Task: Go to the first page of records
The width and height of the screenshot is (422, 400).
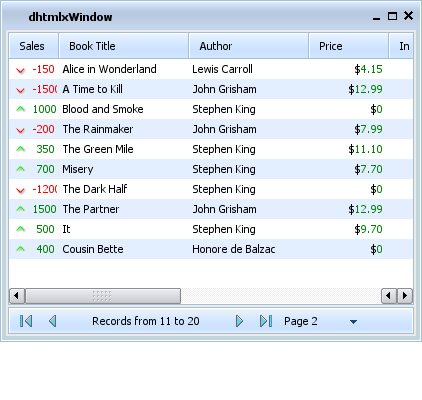Action: tap(26, 321)
